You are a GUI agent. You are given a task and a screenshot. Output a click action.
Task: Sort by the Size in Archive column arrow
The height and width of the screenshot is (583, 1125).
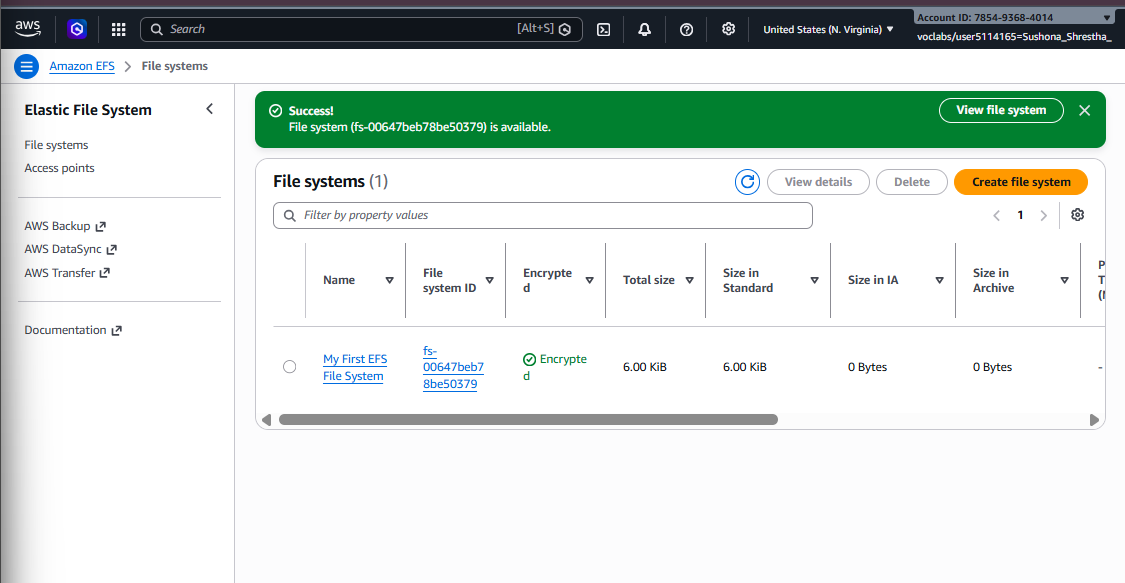pyautogui.click(x=1064, y=280)
